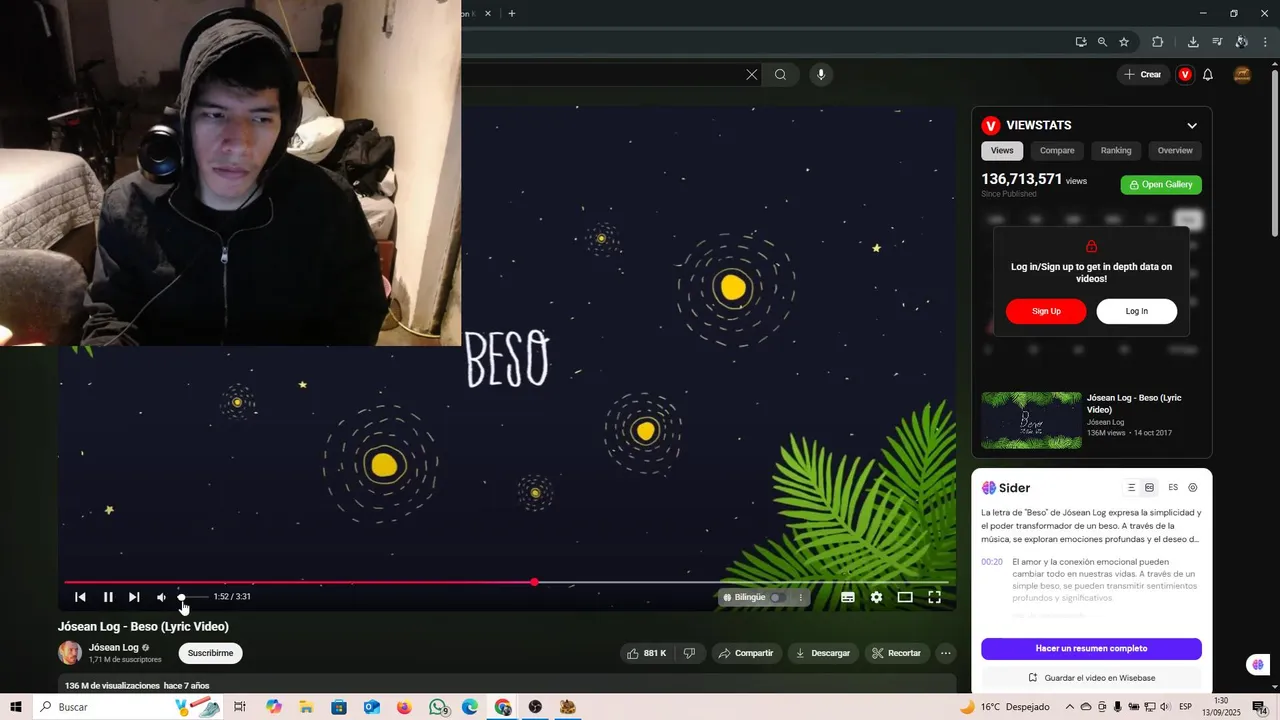Switch to theater mode

pyautogui.click(x=905, y=597)
